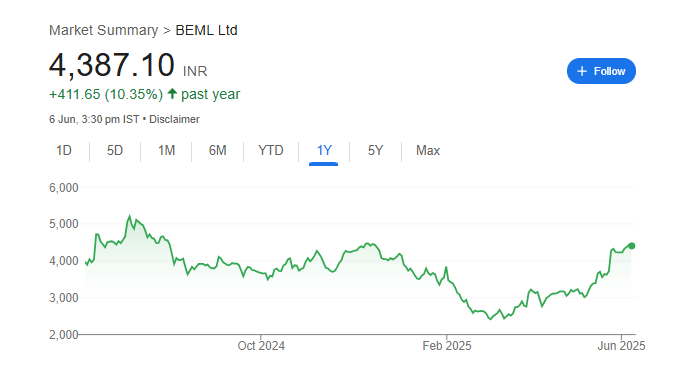Follow BEML Ltd stock
Image resolution: width=684 pixels, height=367 pixels.
tap(601, 71)
